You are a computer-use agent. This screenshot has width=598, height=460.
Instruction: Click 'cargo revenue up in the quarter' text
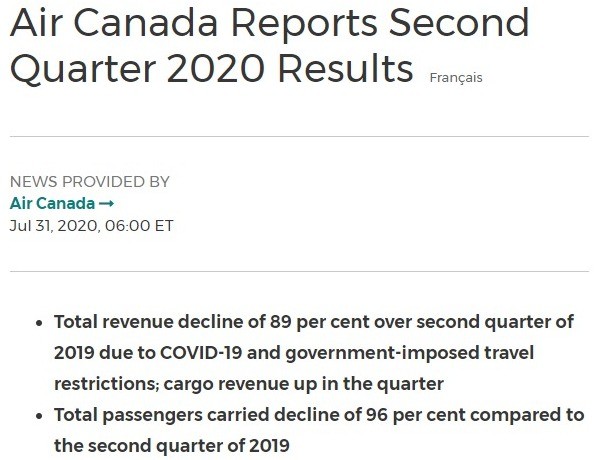point(304,384)
